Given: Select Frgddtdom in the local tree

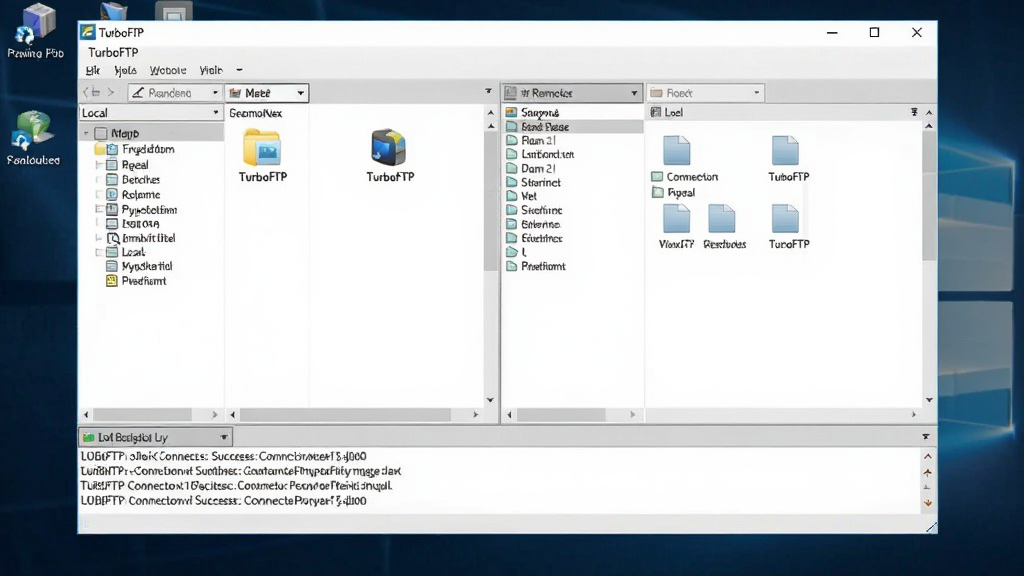Looking at the screenshot, I should [x=148, y=150].
